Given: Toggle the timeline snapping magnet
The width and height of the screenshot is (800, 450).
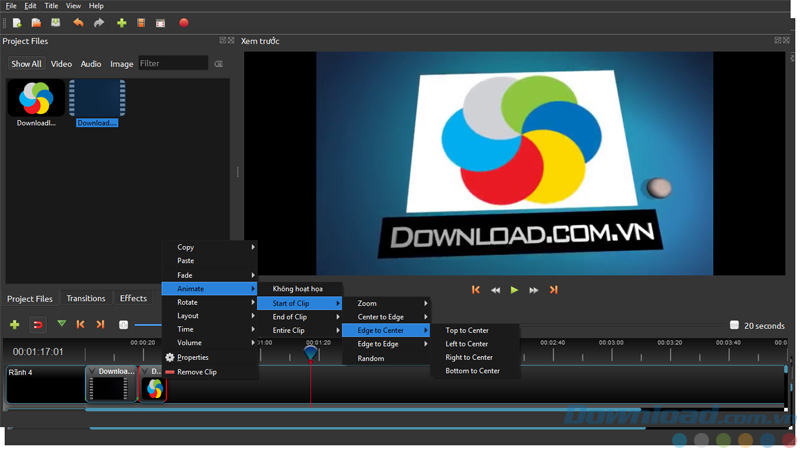Looking at the screenshot, I should coord(38,325).
